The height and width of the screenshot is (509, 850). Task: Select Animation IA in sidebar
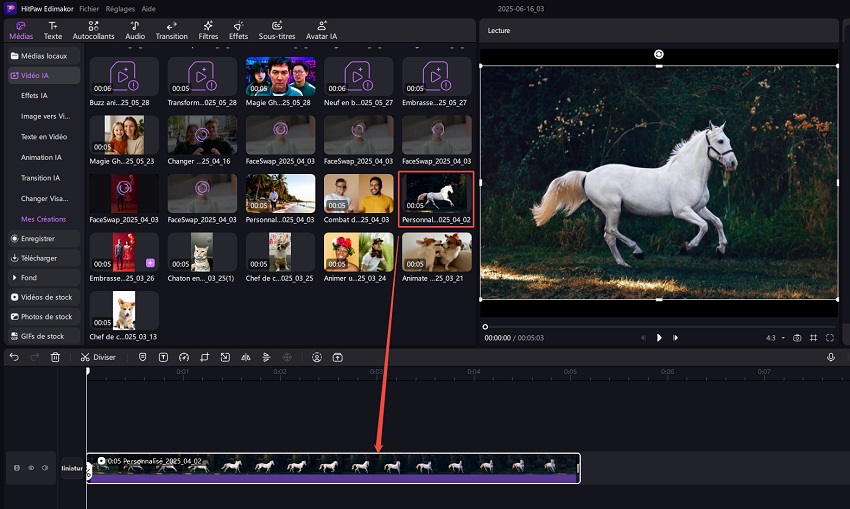coord(41,157)
